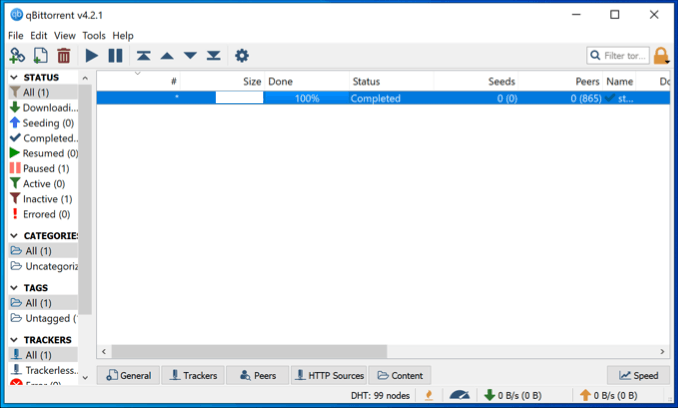Filter by Seeding (0) status
The height and width of the screenshot is (408, 678).
43,123
